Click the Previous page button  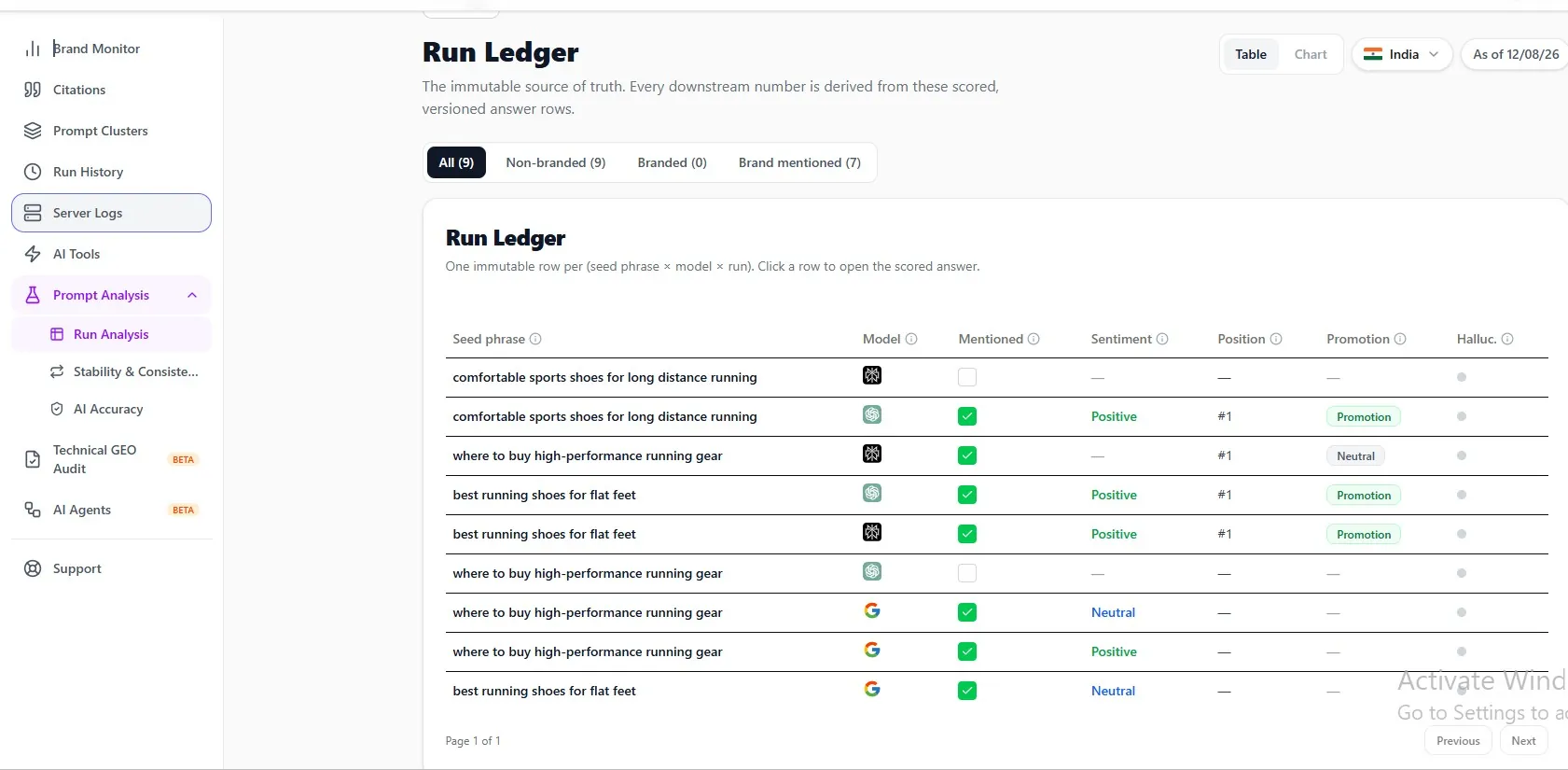(x=1458, y=741)
